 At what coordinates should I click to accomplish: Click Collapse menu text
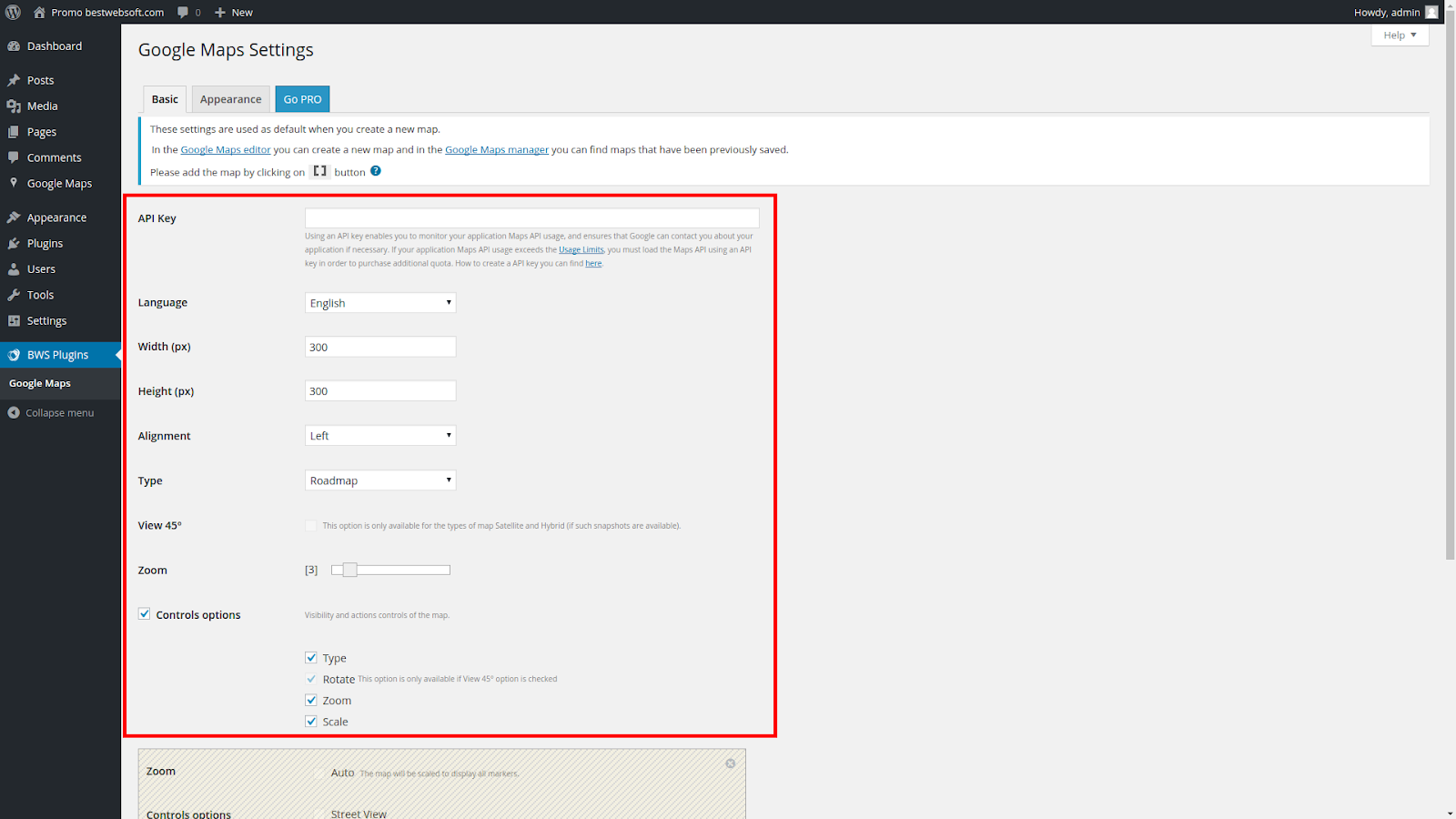[x=60, y=412]
